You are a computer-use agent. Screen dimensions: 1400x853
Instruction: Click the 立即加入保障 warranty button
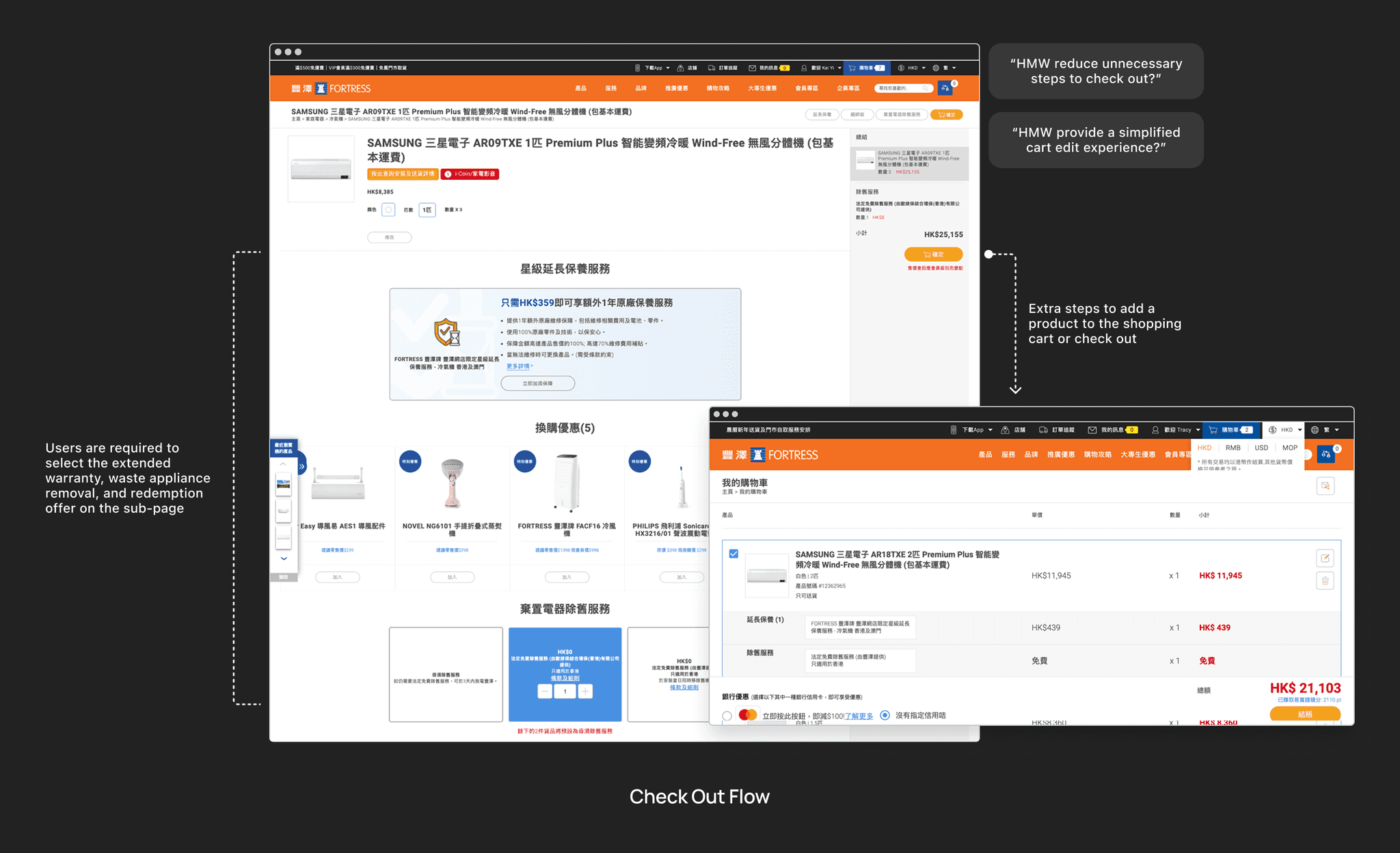(537, 383)
